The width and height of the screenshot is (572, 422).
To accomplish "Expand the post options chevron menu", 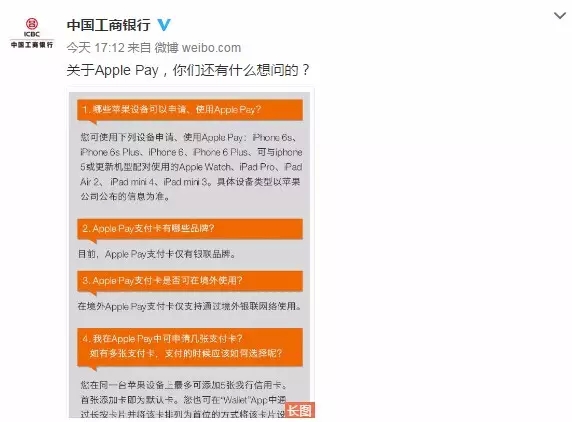I will pyautogui.click(x=560, y=15).
